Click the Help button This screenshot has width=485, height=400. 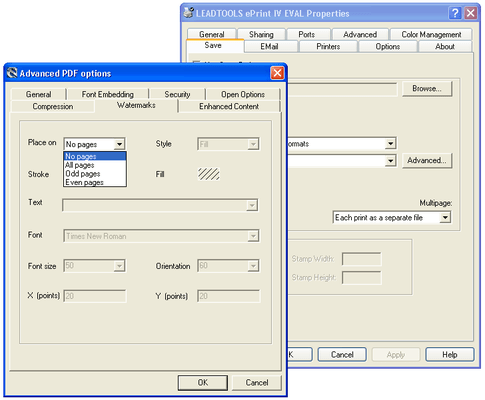coord(450,355)
